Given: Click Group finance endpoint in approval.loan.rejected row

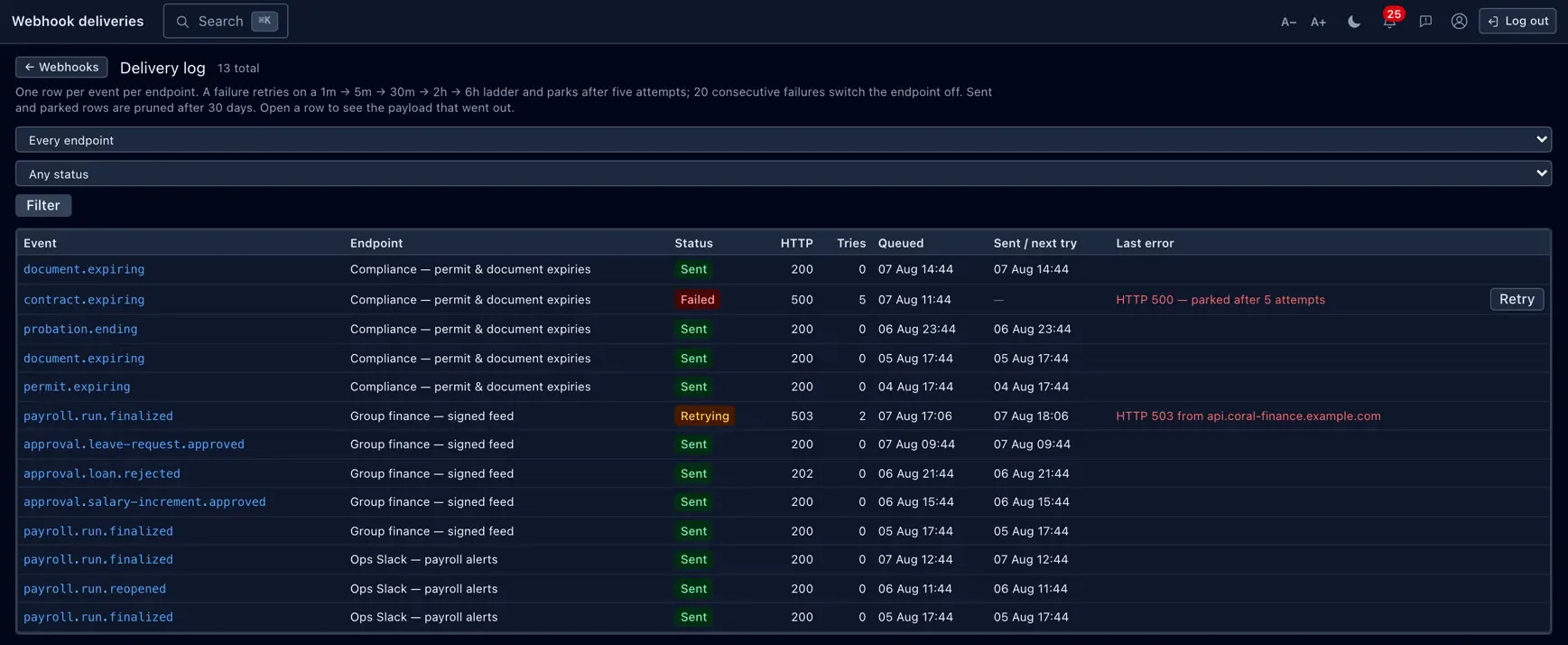Looking at the screenshot, I should pos(431,473).
